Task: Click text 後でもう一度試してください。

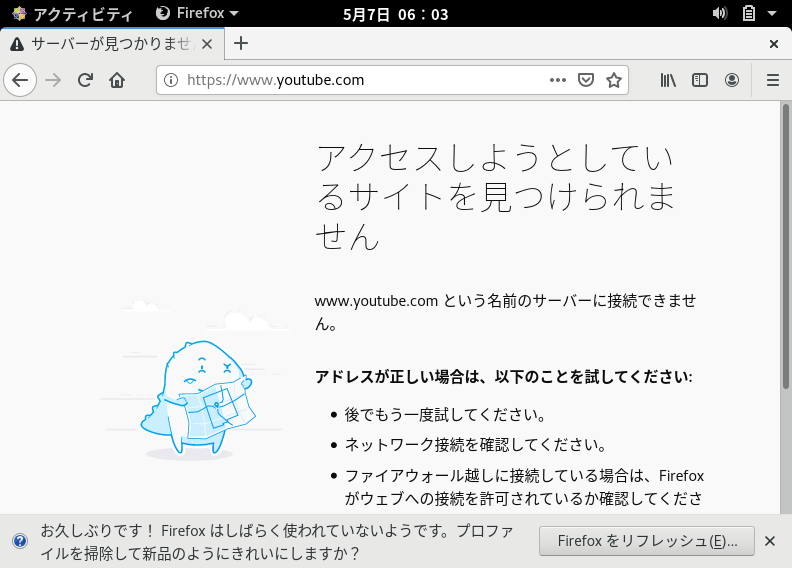Action: click(x=446, y=415)
